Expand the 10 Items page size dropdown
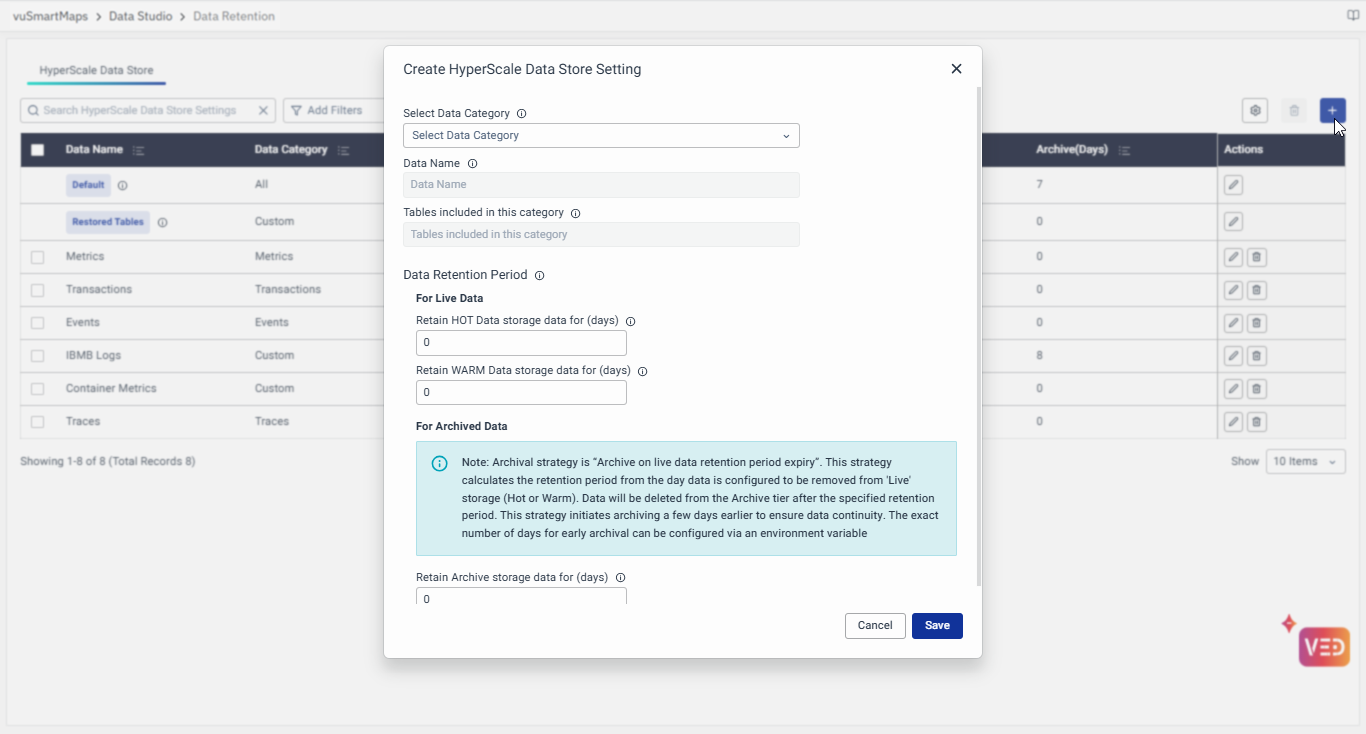Image resolution: width=1366 pixels, height=734 pixels. 1305,462
